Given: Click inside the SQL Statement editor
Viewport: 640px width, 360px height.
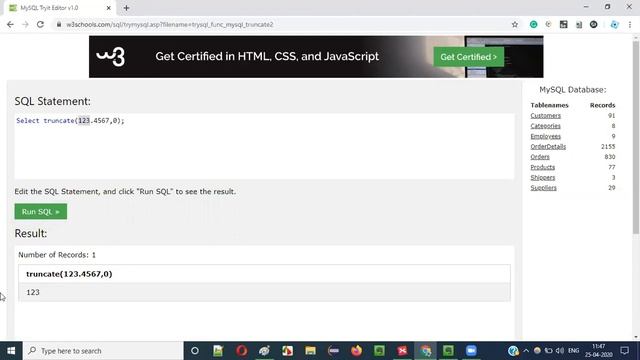Looking at the screenshot, I should (x=264, y=146).
